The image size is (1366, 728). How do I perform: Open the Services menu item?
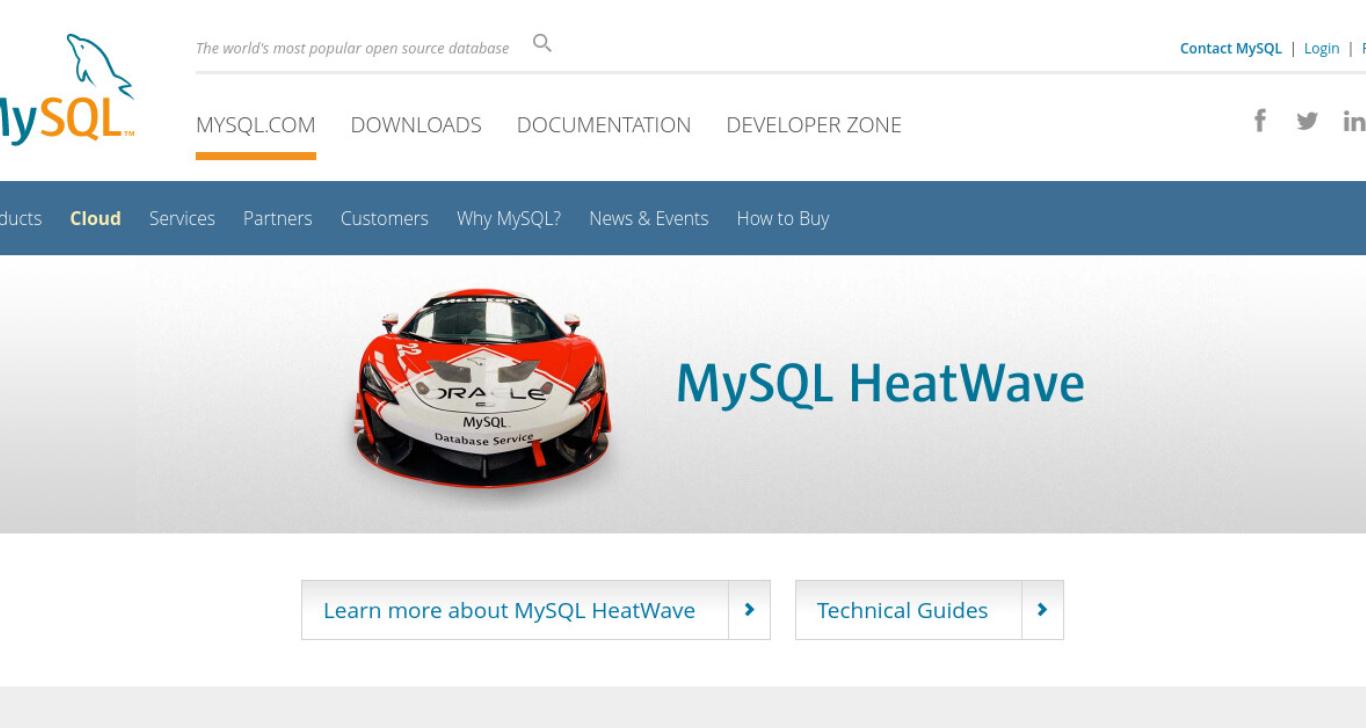(182, 218)
